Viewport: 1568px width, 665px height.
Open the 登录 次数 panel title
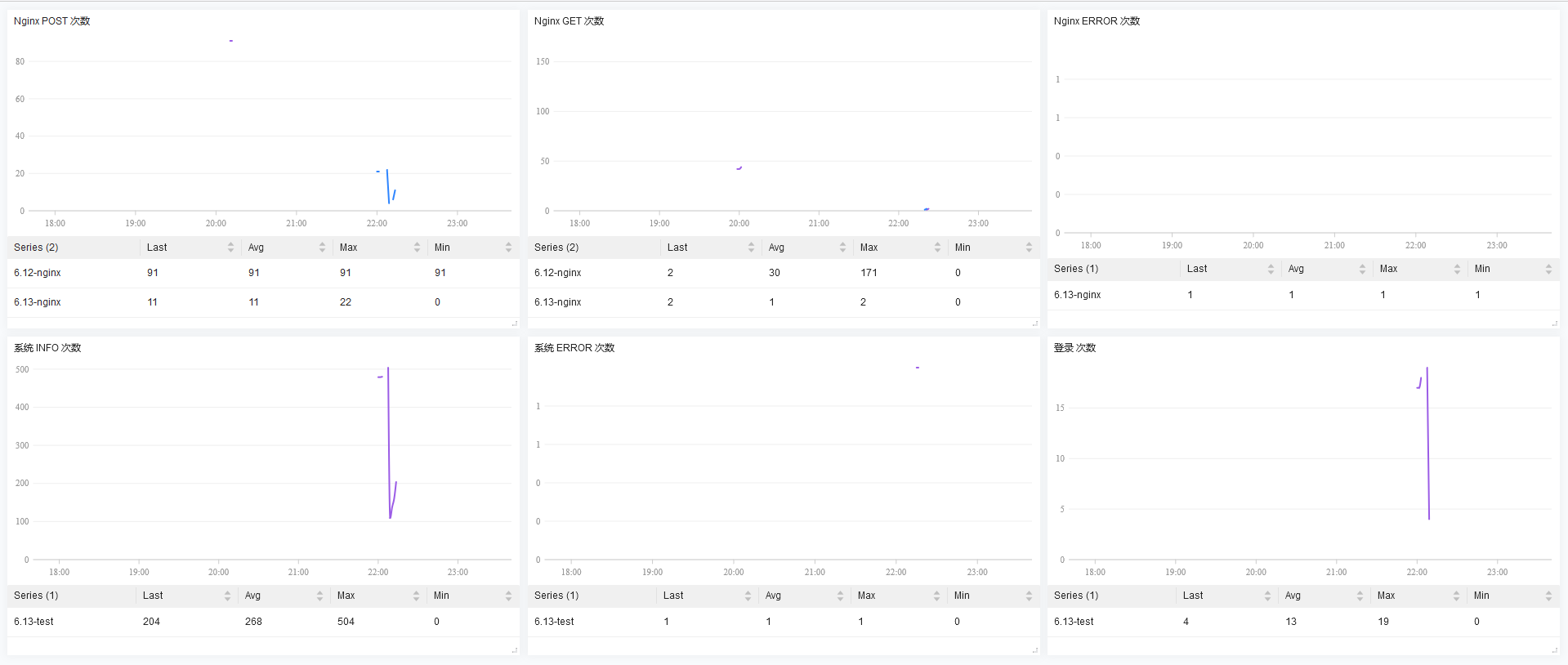point(1074,348)
